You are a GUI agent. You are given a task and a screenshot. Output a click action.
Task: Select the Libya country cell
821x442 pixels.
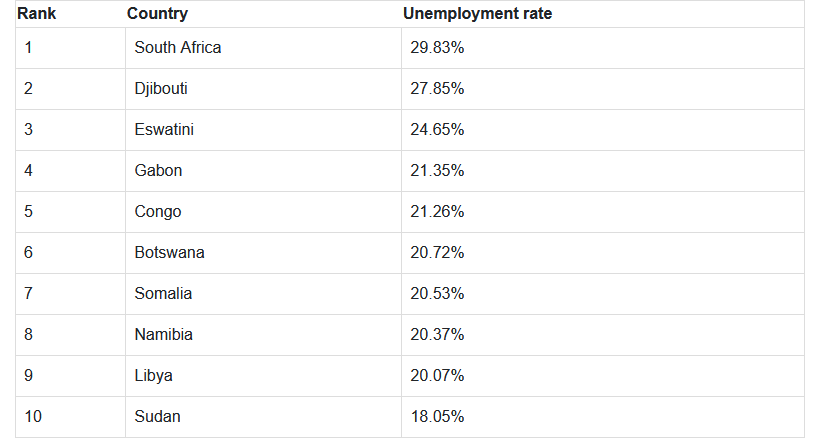pos(153,376)
